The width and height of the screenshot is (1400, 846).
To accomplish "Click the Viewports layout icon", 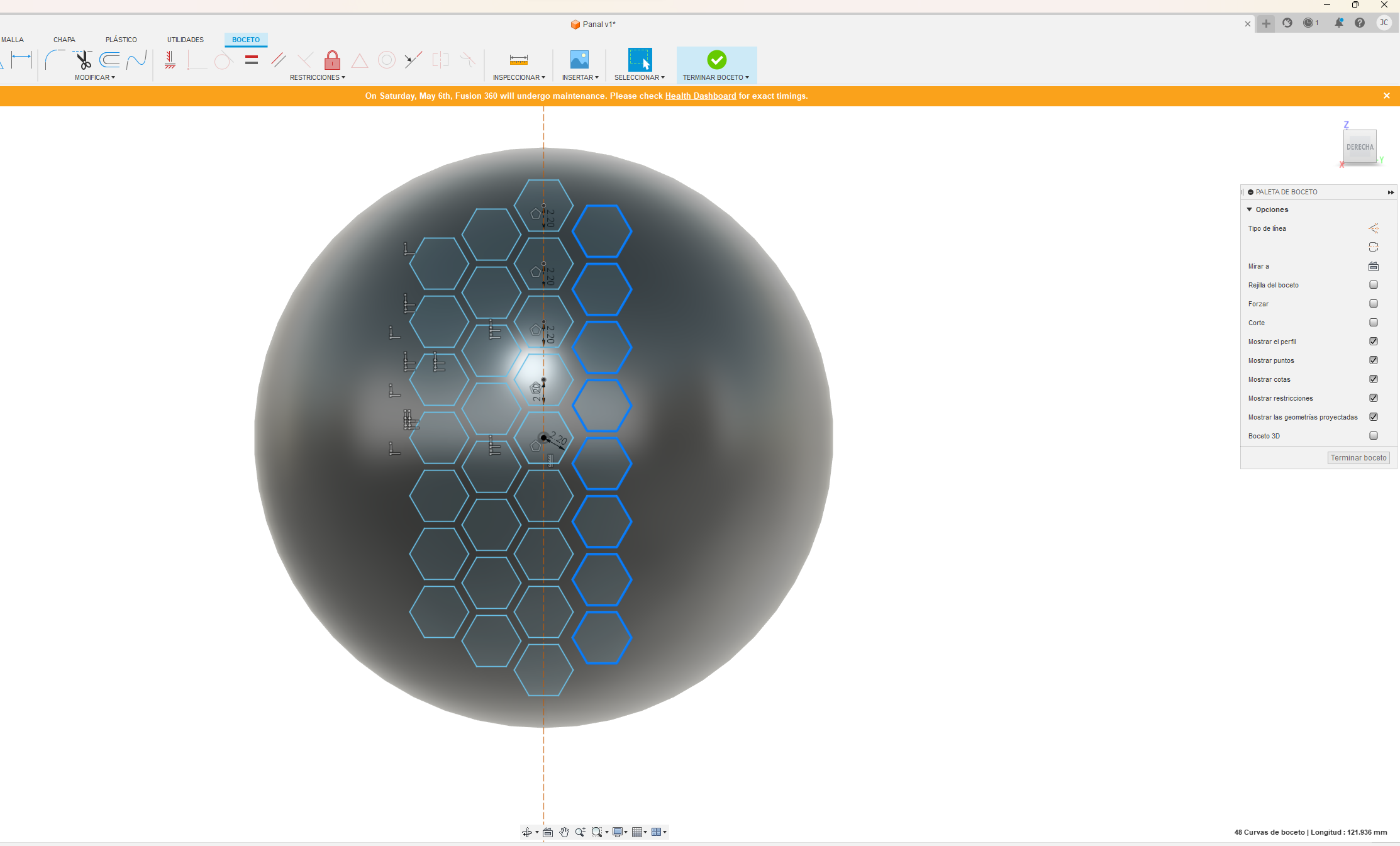I will [x=657, y=832].
